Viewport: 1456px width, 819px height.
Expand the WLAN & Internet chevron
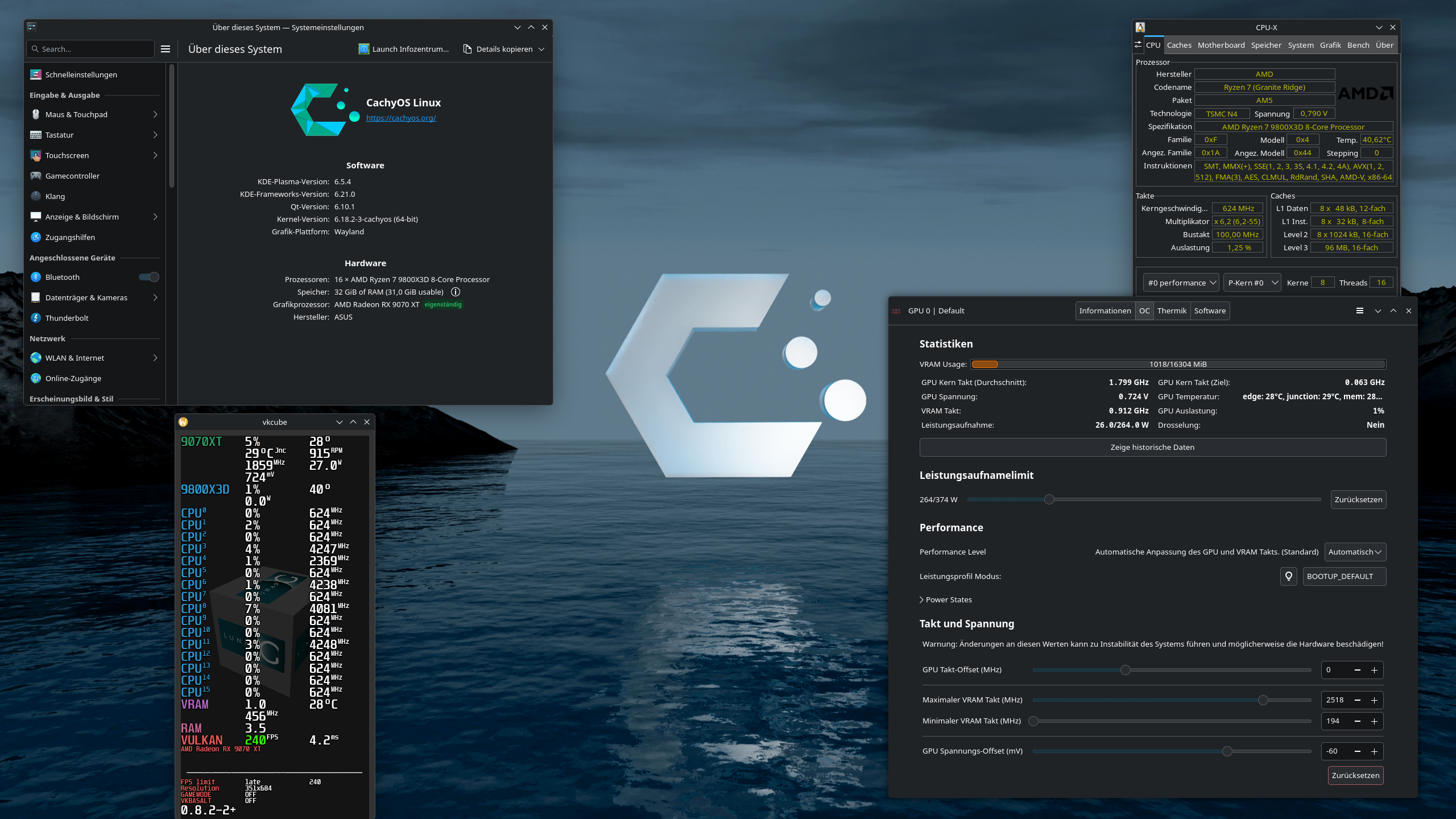coord(155,358)
